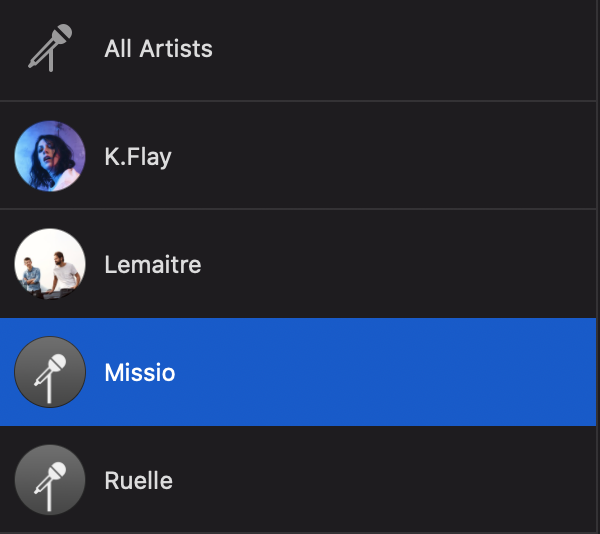
Task: Click empty space in the Ruelle row
Action: click(x=400, y=481)
